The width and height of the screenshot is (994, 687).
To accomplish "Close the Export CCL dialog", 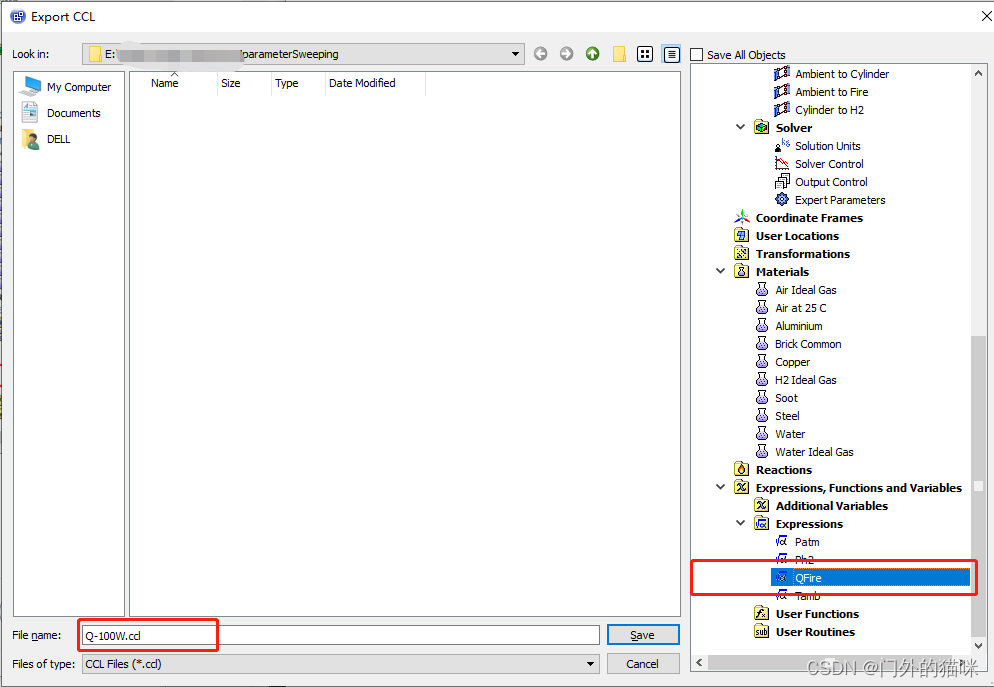I will 986,16.
